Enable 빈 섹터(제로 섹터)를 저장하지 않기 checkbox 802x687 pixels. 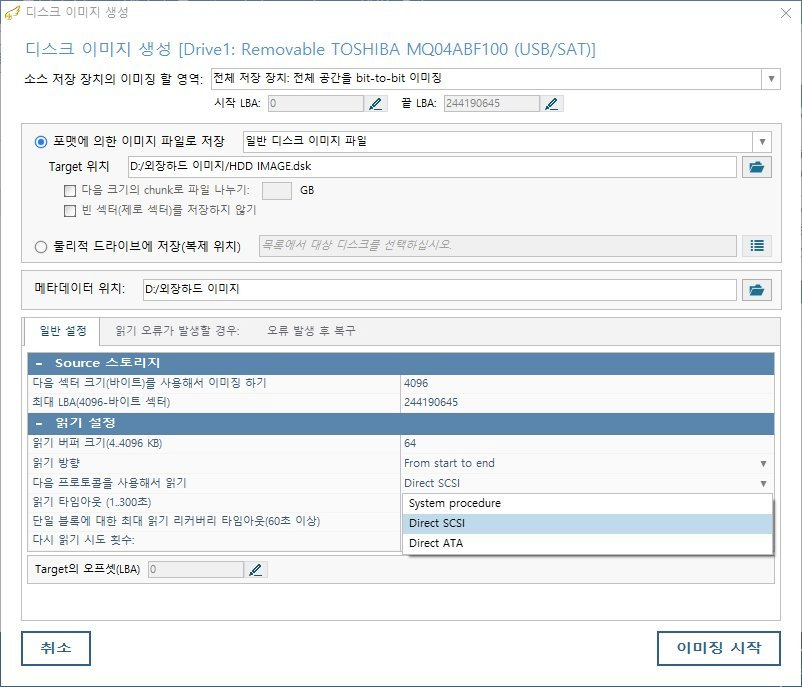70,211
